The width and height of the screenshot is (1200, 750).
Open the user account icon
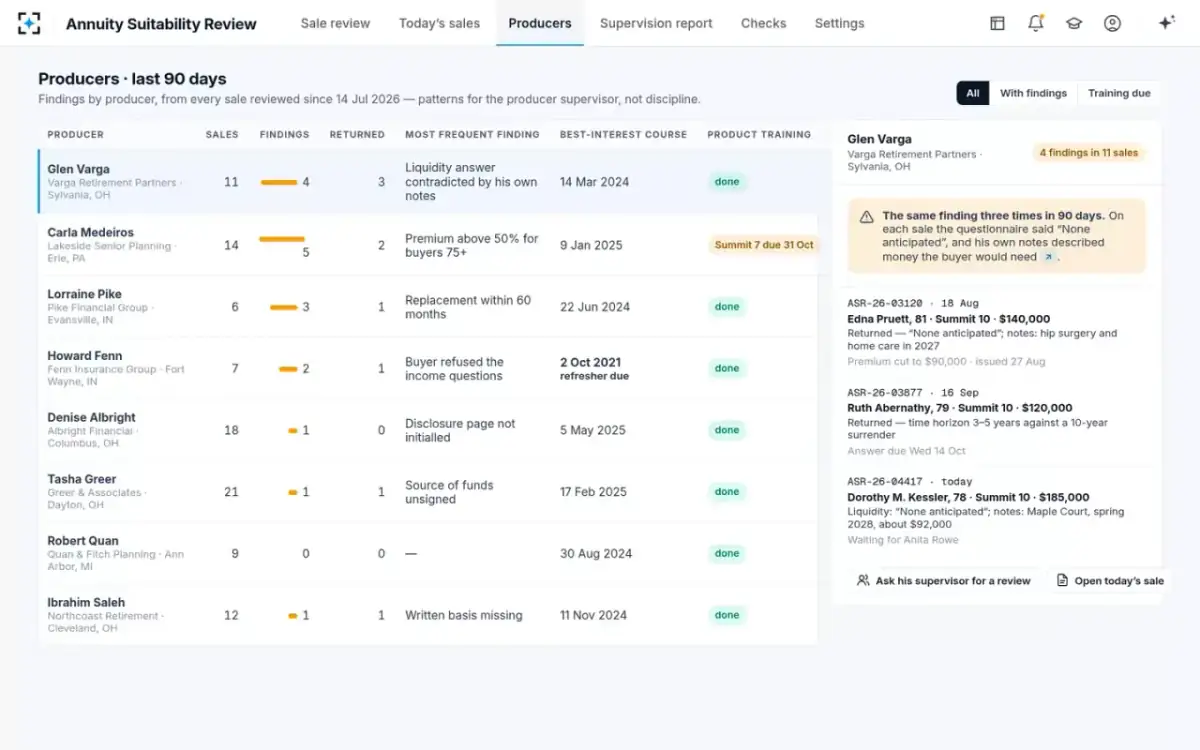click(1112, 23)
